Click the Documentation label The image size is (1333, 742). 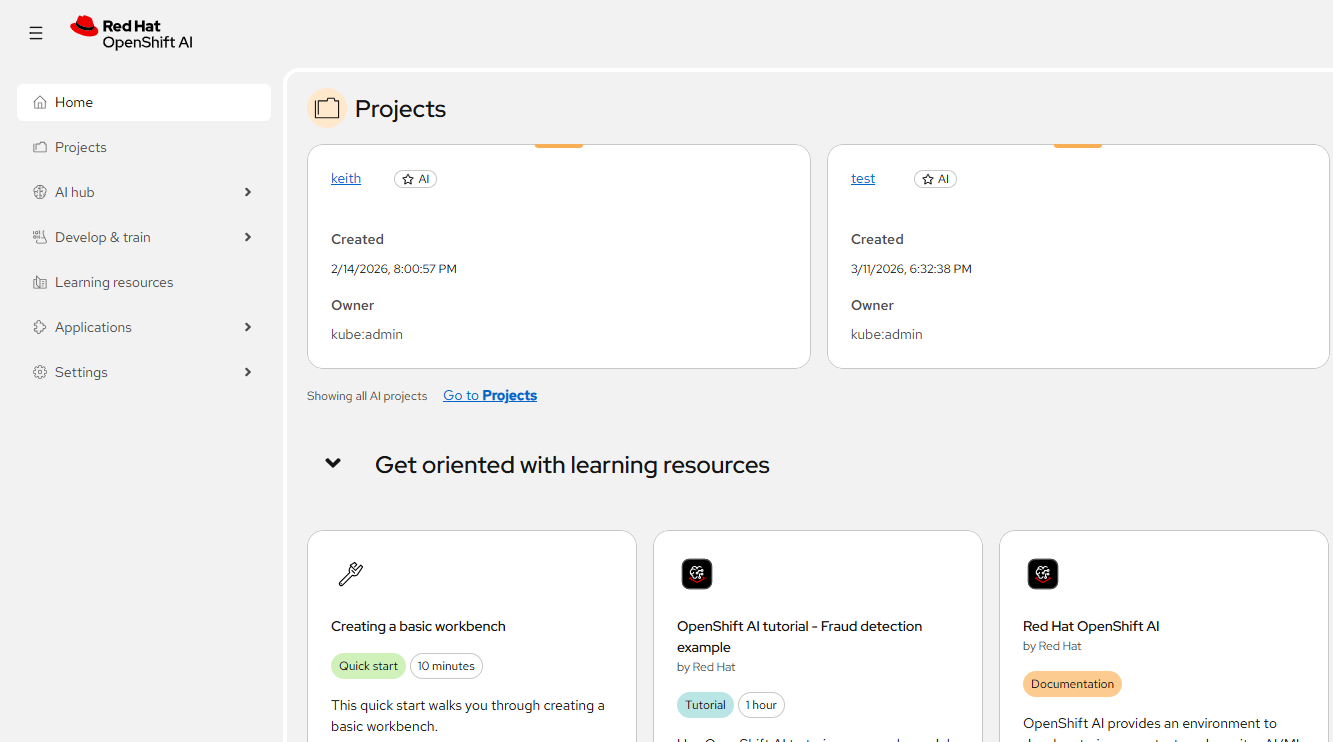tap(1072, 684)
